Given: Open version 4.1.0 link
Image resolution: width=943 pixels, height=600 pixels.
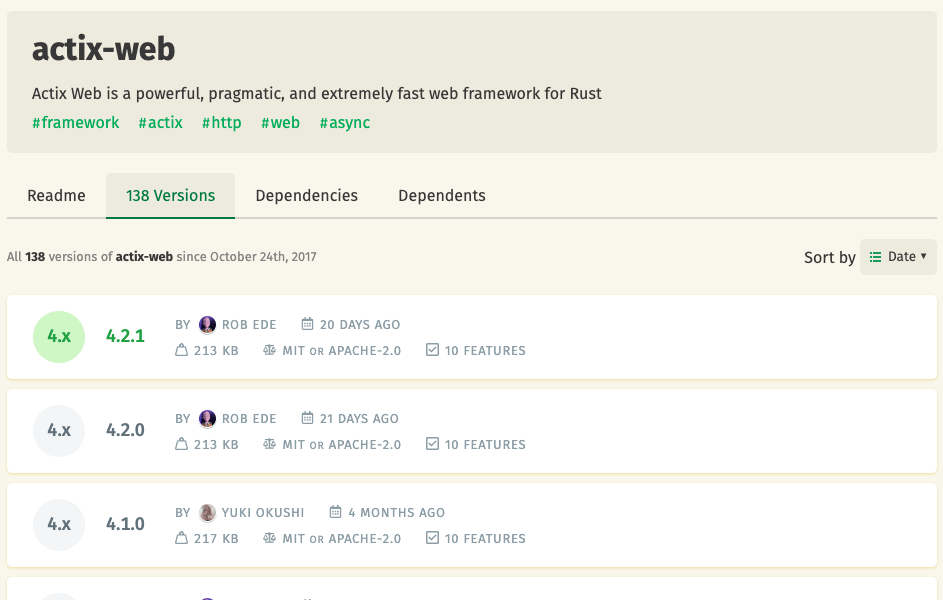Looking at the screenshot, I should 125,524.
